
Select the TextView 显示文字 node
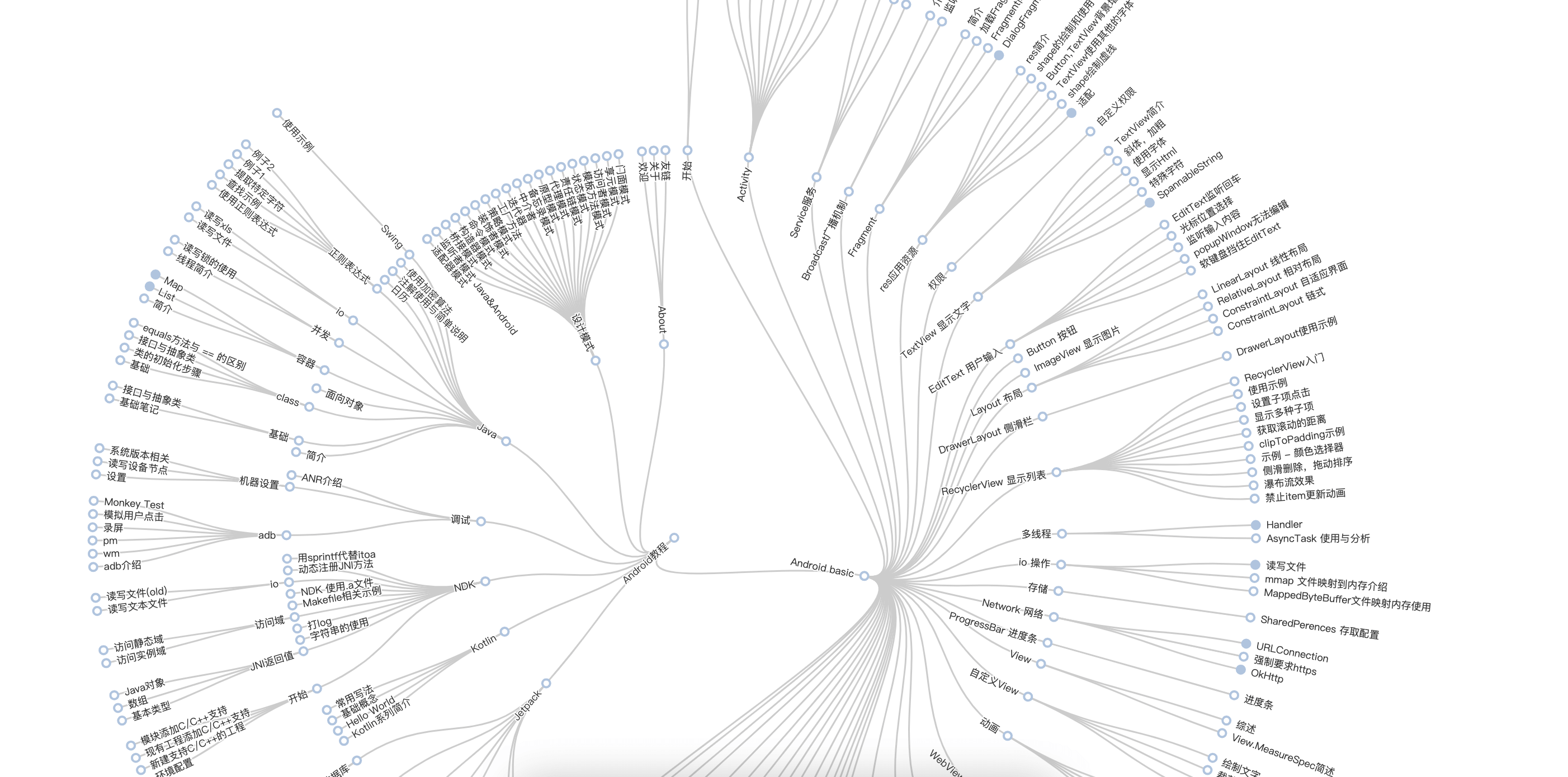tap(977, 297)
